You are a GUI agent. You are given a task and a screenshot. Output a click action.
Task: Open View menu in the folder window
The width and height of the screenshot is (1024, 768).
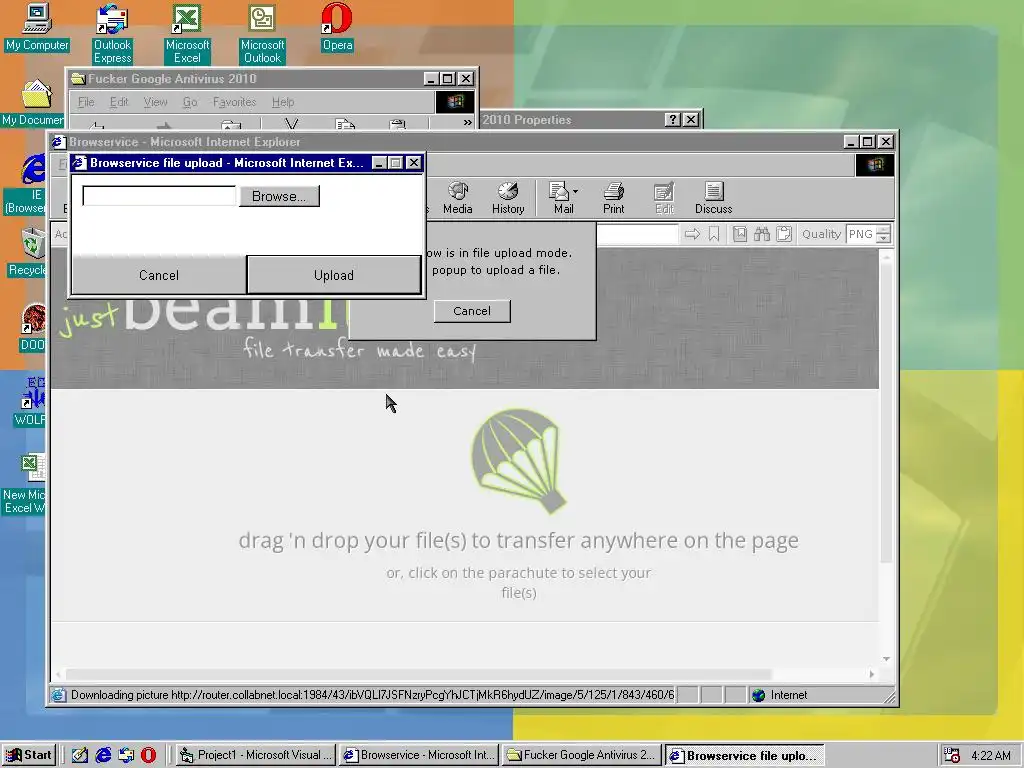pos(155,102)
